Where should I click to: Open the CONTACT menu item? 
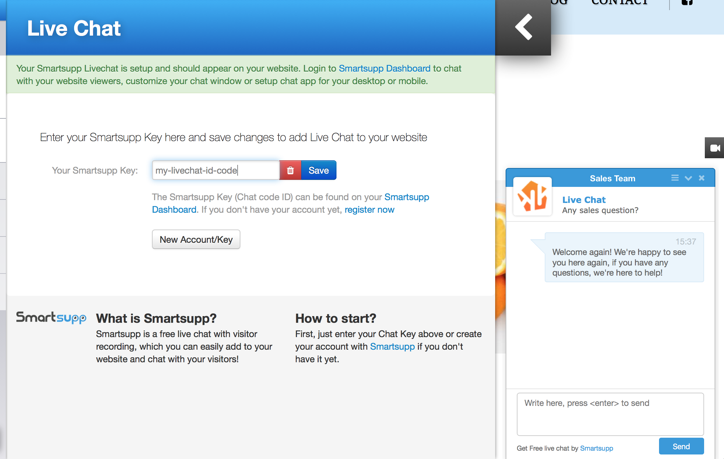[619, 3]
